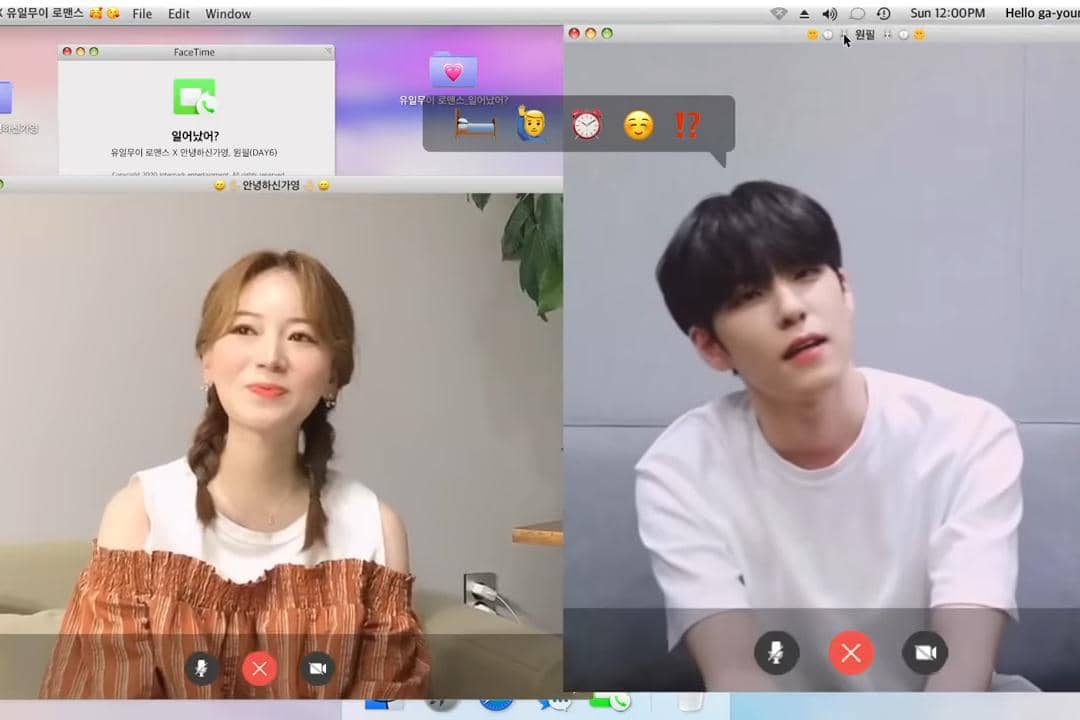Open the 유일무이 로맨스 app menu

[45, 13]
